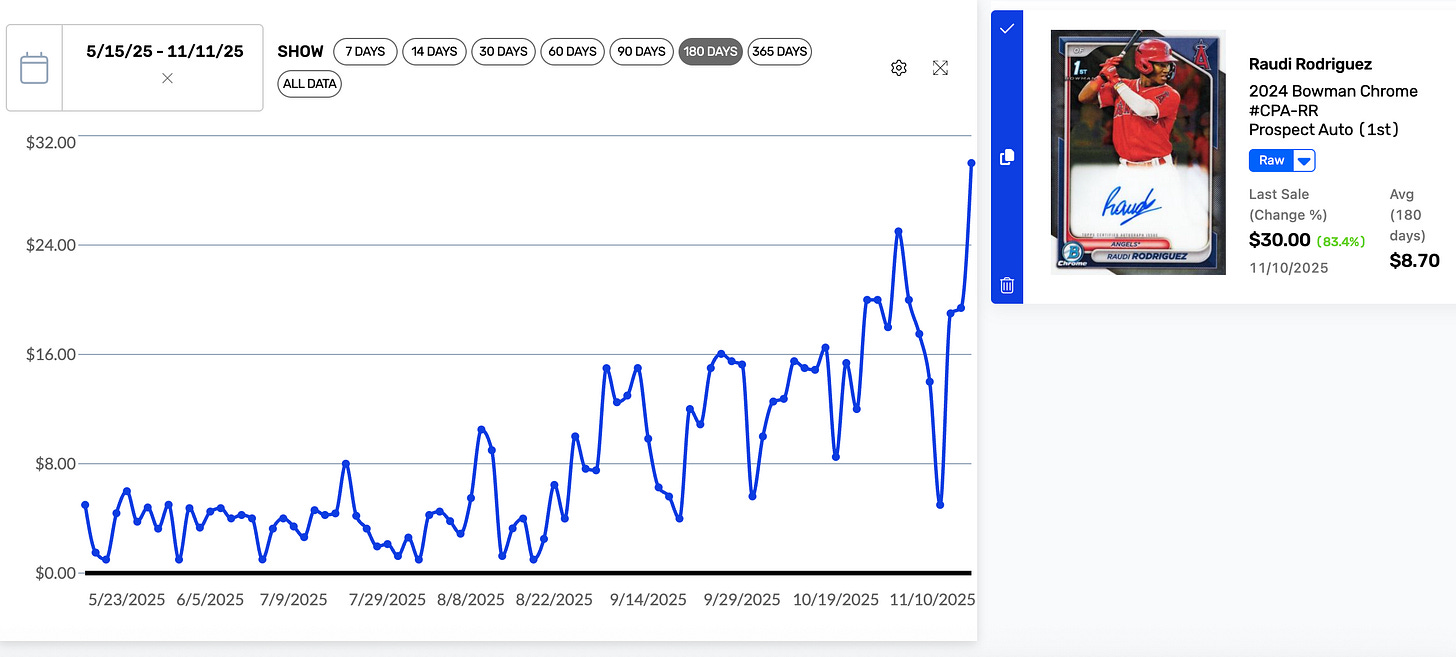Click the checkmark icon on the card sidebar

(x=1007, y=28)
